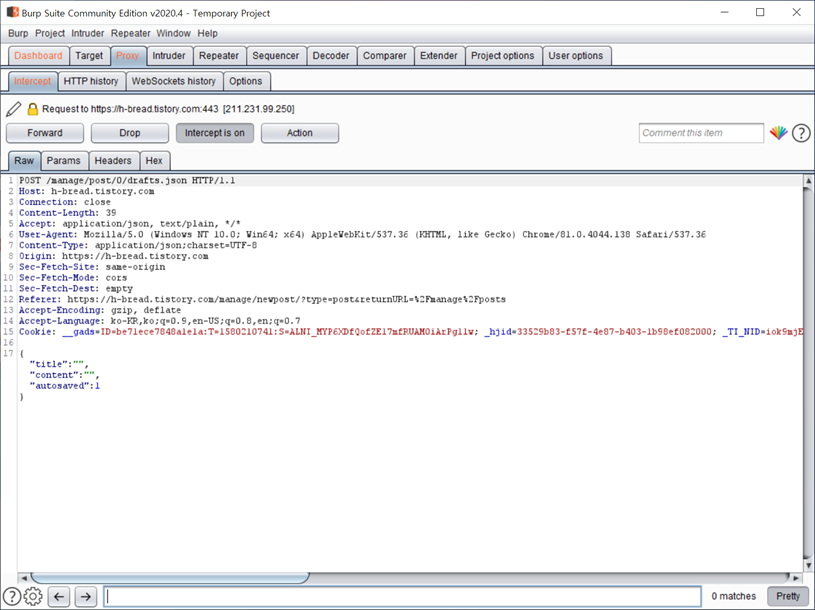Open the Repeater menu in the menu bar

(x=130, y=33)
